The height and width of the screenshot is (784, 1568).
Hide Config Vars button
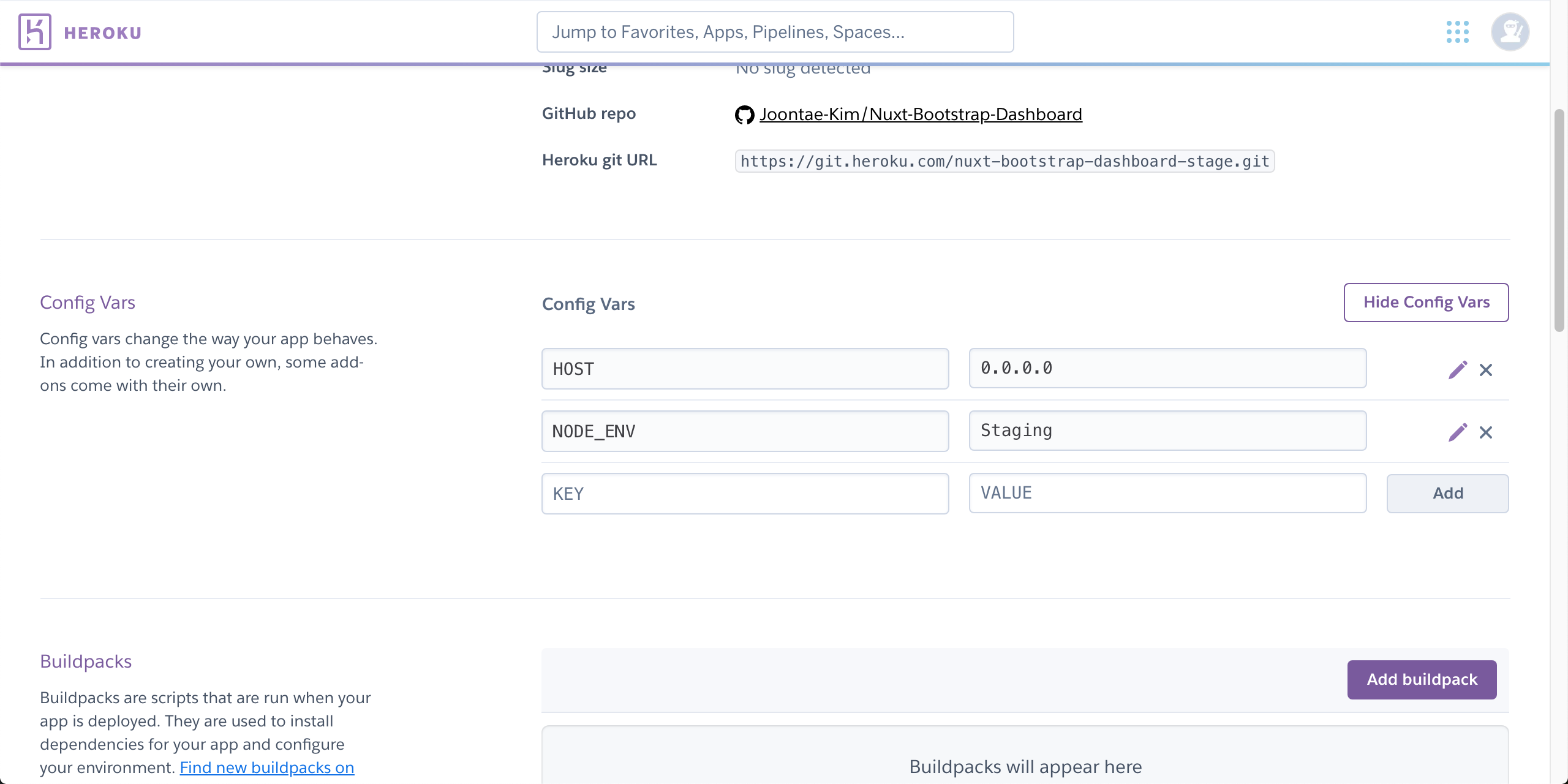pyautogui.click(x=1426, y=302)
